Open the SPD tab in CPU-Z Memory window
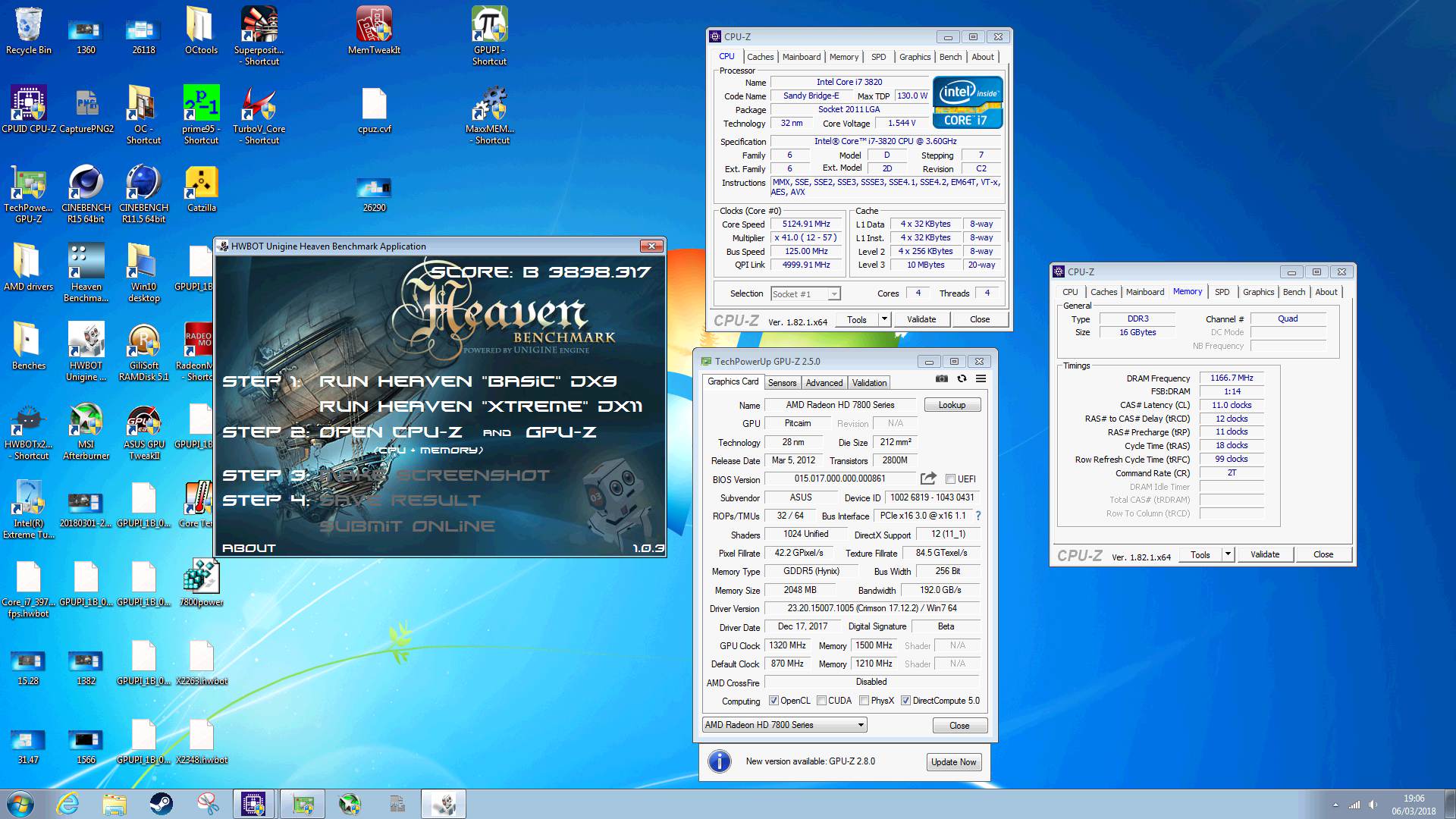Image resolution: width=1456 pixels, height=819 pixels. (x=1222, y=292)
